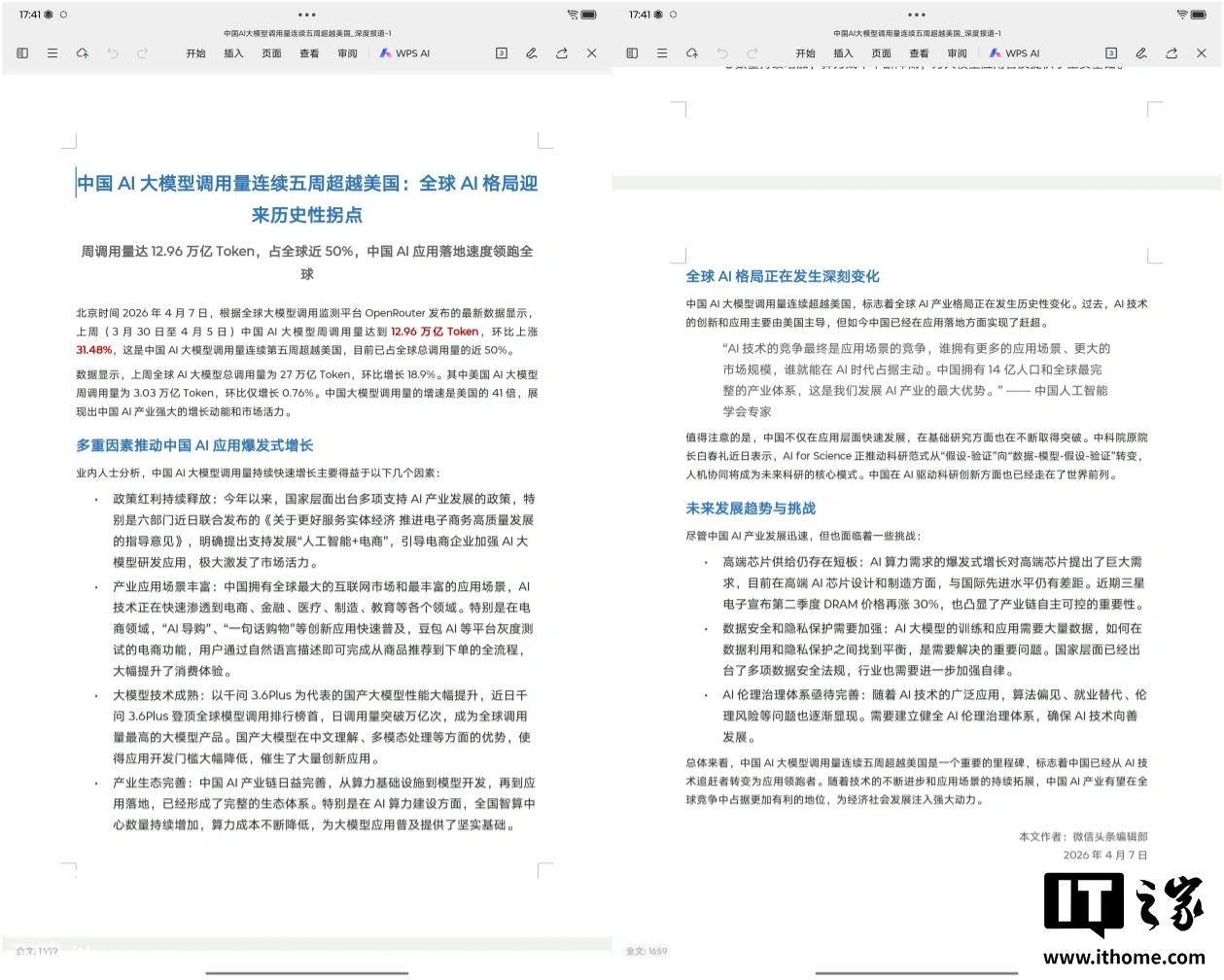Open the 查看 (View) tab
The image size is (1224, 980).
(309, 53)
